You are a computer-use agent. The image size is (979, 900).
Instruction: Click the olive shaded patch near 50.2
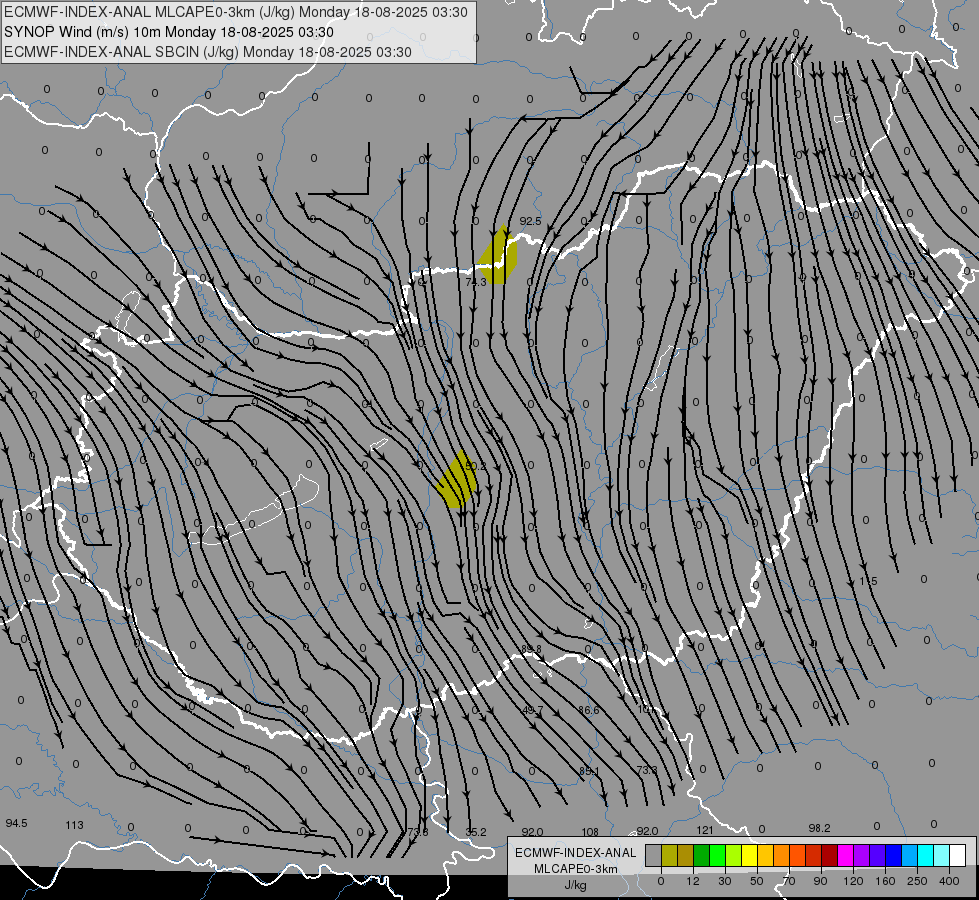457,481
